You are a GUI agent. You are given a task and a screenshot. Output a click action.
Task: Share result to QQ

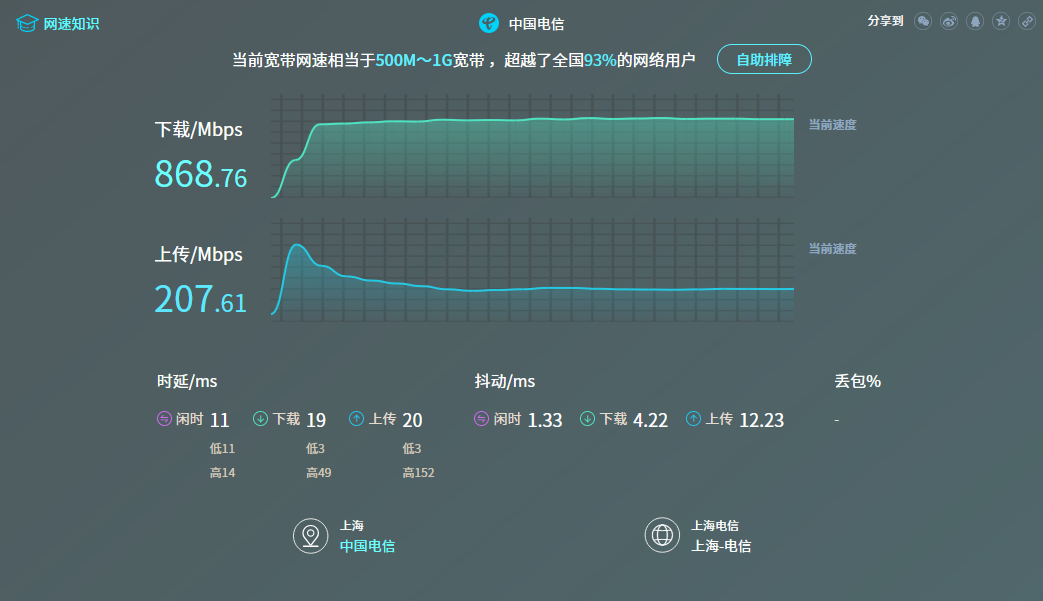[x=975, y=21]
